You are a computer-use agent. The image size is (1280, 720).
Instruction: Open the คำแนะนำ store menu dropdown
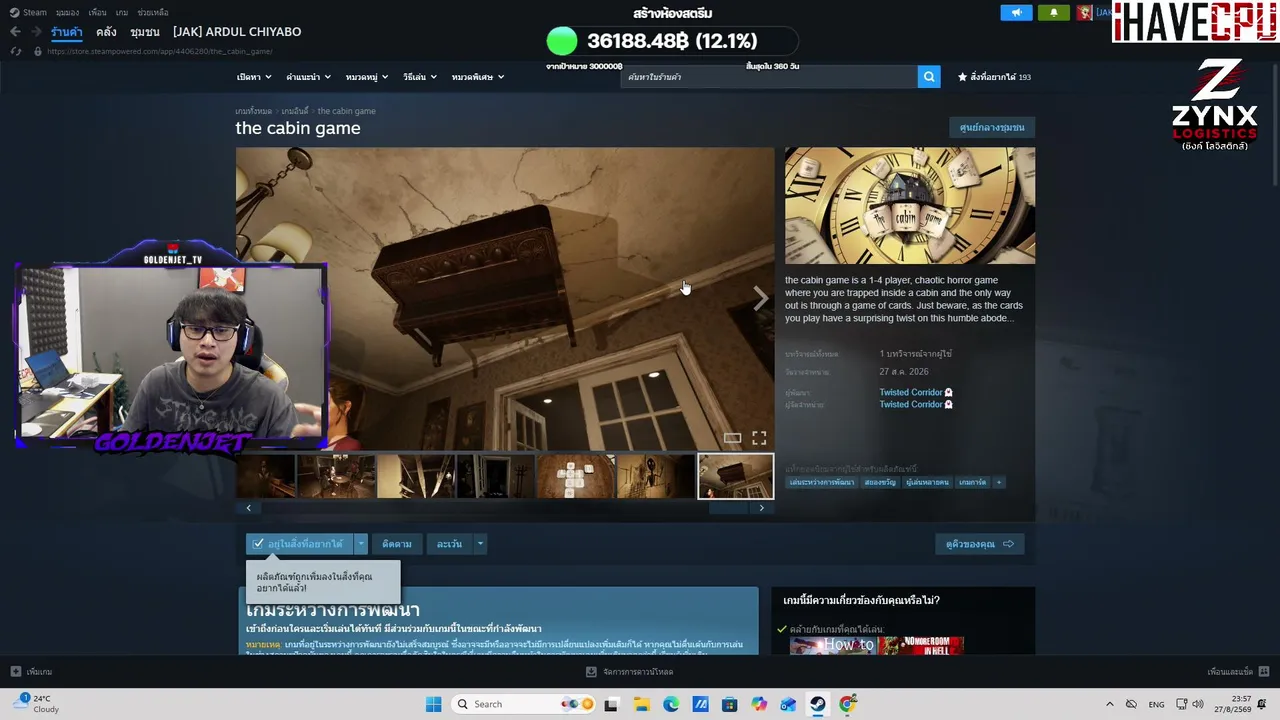pos(308,77)
